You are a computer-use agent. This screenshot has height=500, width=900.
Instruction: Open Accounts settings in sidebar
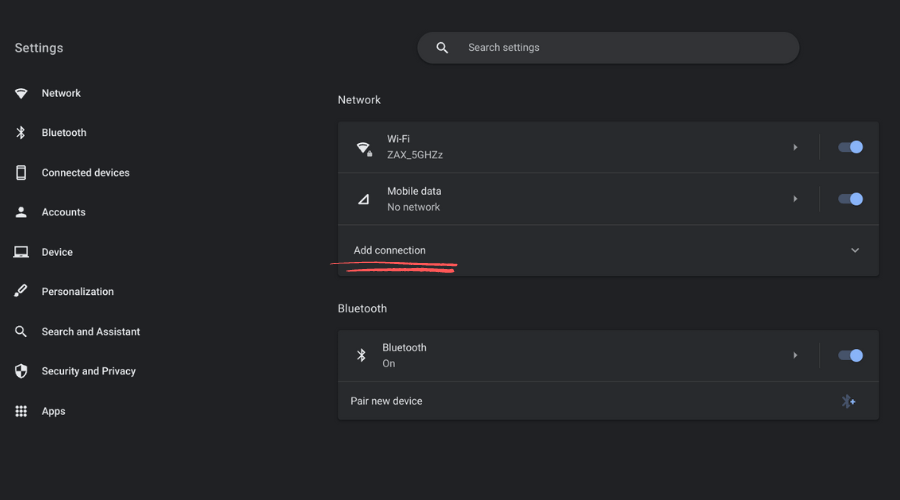tap(63, 212)
